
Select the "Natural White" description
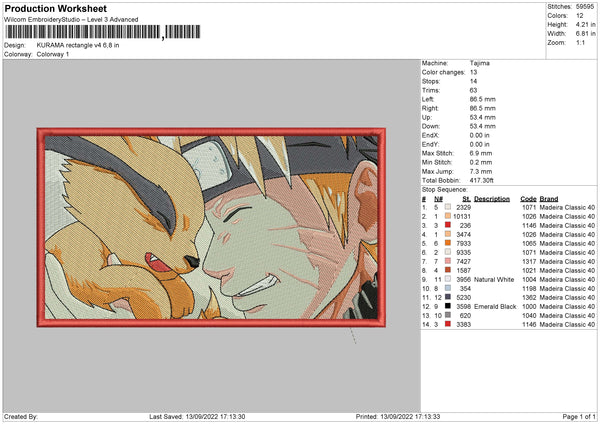click(x=494, y=279)
